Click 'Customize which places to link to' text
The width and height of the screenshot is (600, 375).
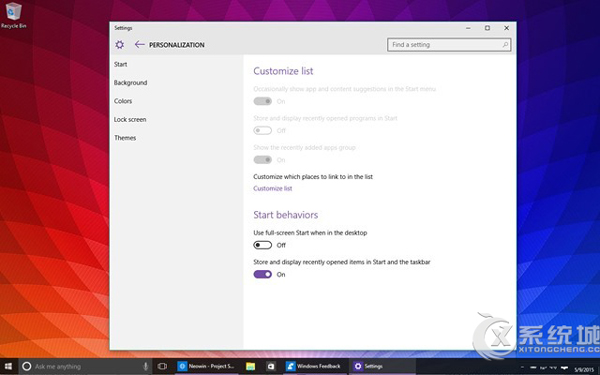coord(313,177)
